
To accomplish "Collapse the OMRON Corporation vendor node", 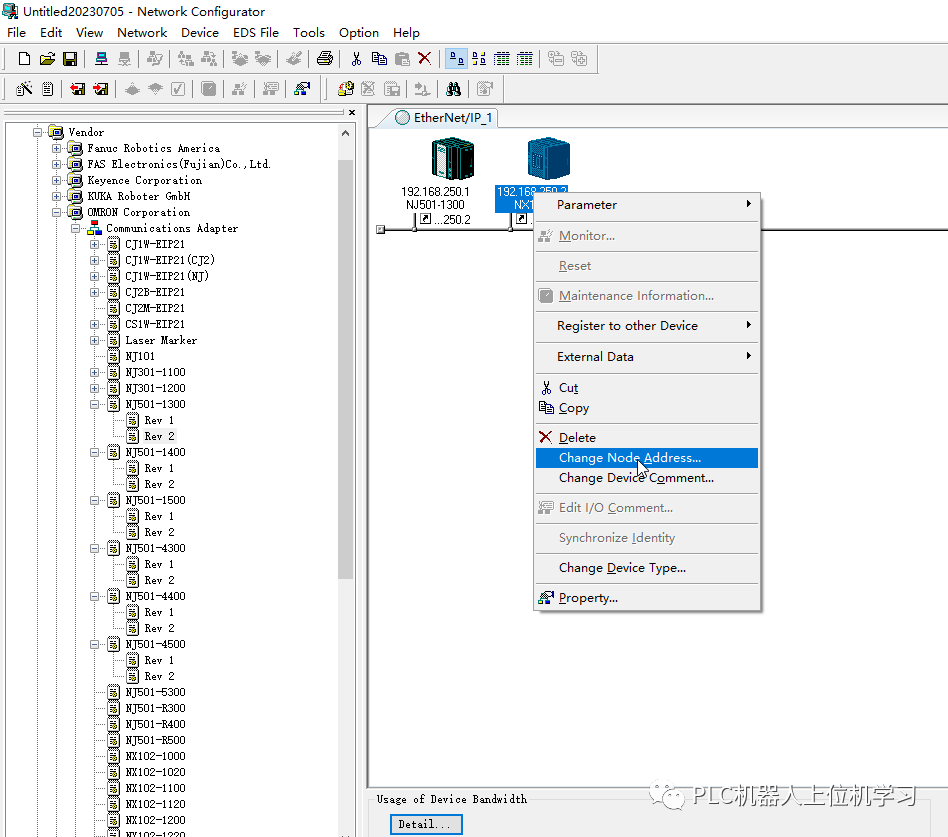I will [57, 213].
